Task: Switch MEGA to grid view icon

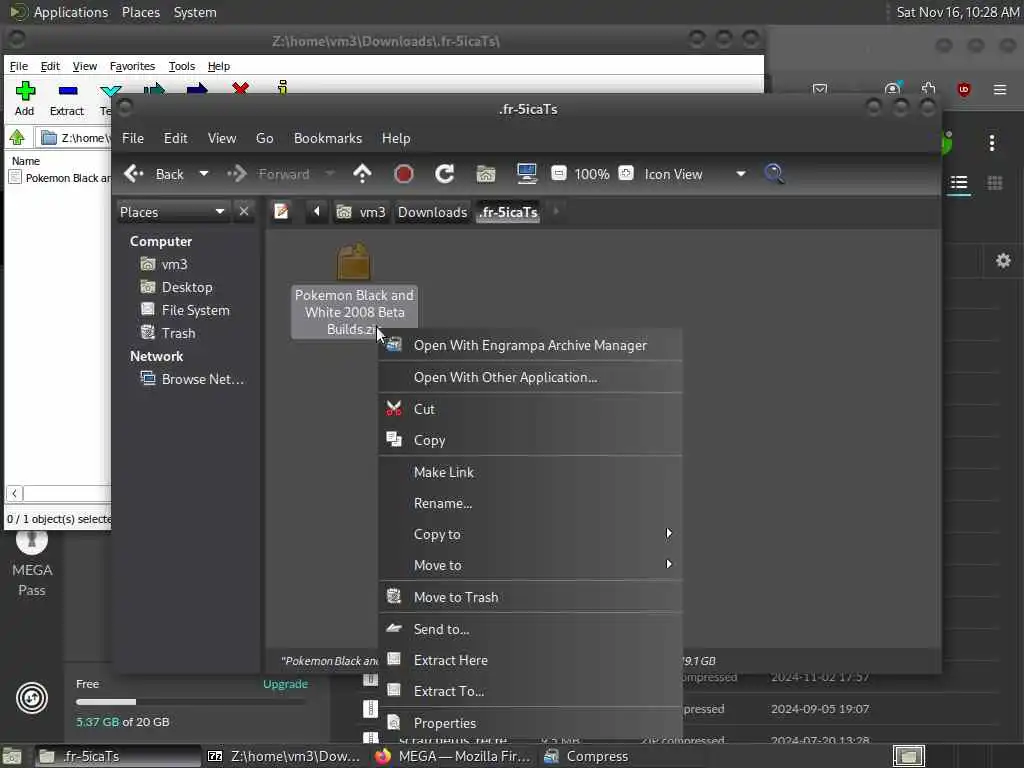Action: 995,183
